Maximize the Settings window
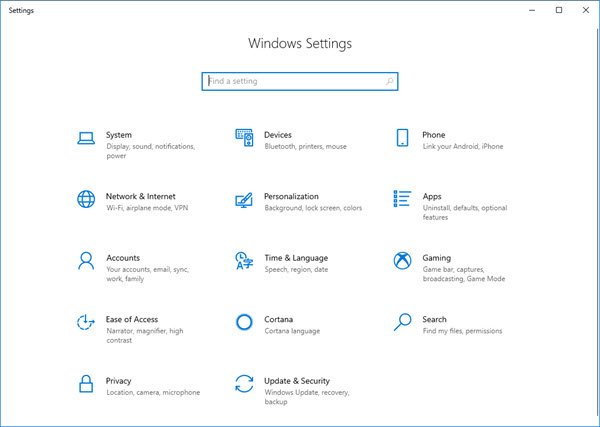 tap(559, 10)
